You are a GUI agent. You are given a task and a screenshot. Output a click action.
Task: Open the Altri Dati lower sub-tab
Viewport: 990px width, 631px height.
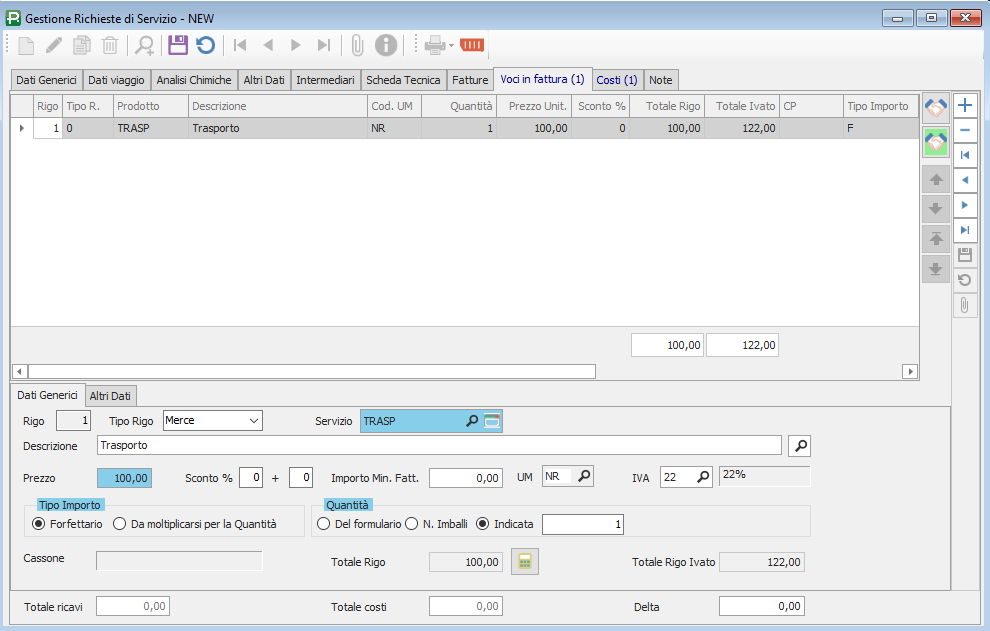point(111,396)
